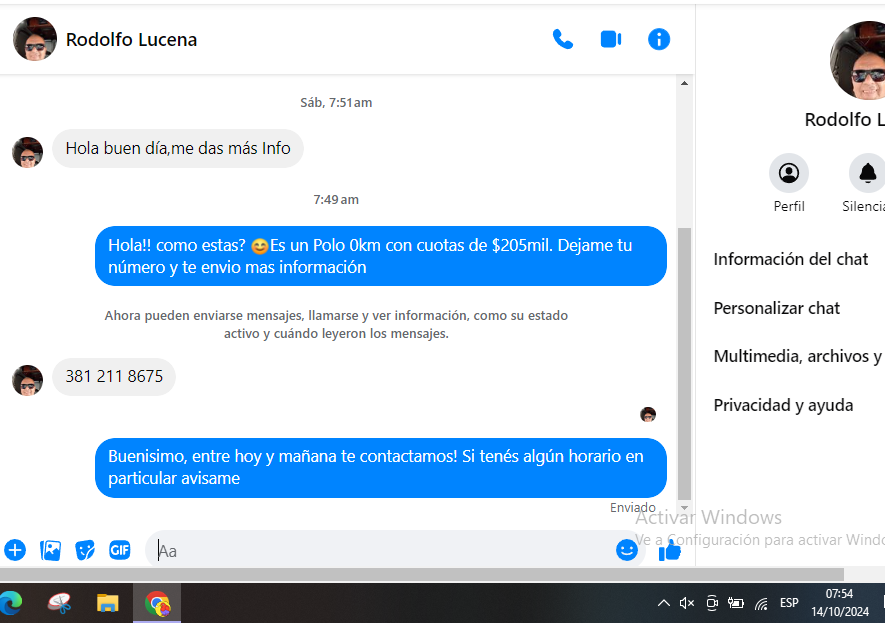Expand Privacidad y ayuda section

pyautogui.click(x=783, y=405)
